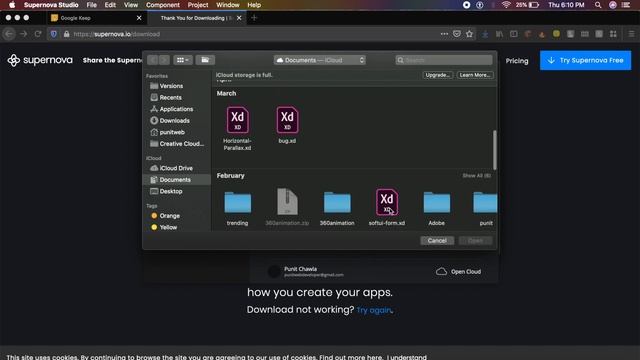Bookmark this page with the star icon
Image resolution: width=640 pixels, height=360 pixels.
point(469,34)
